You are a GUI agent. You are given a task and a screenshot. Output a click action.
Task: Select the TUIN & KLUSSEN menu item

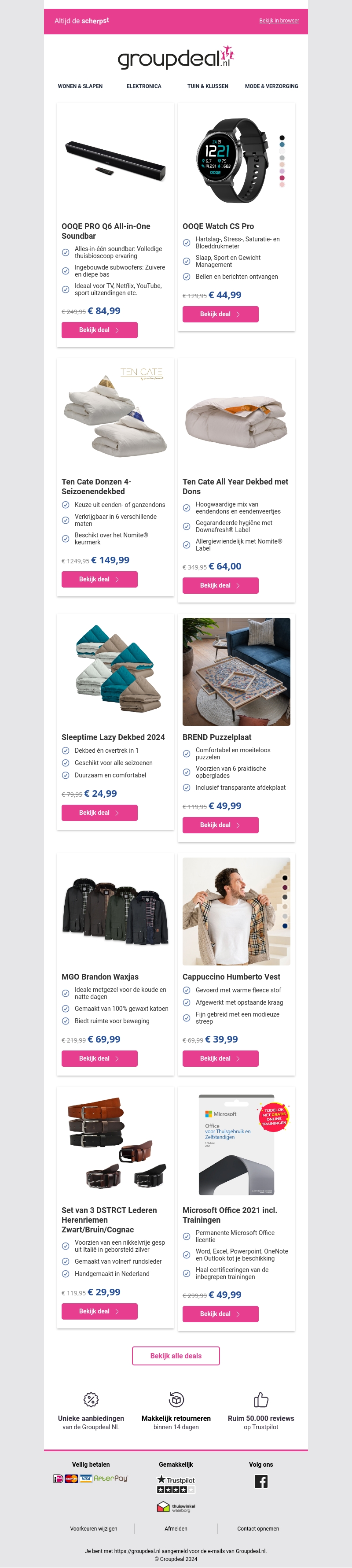click(x=208, y=86)
